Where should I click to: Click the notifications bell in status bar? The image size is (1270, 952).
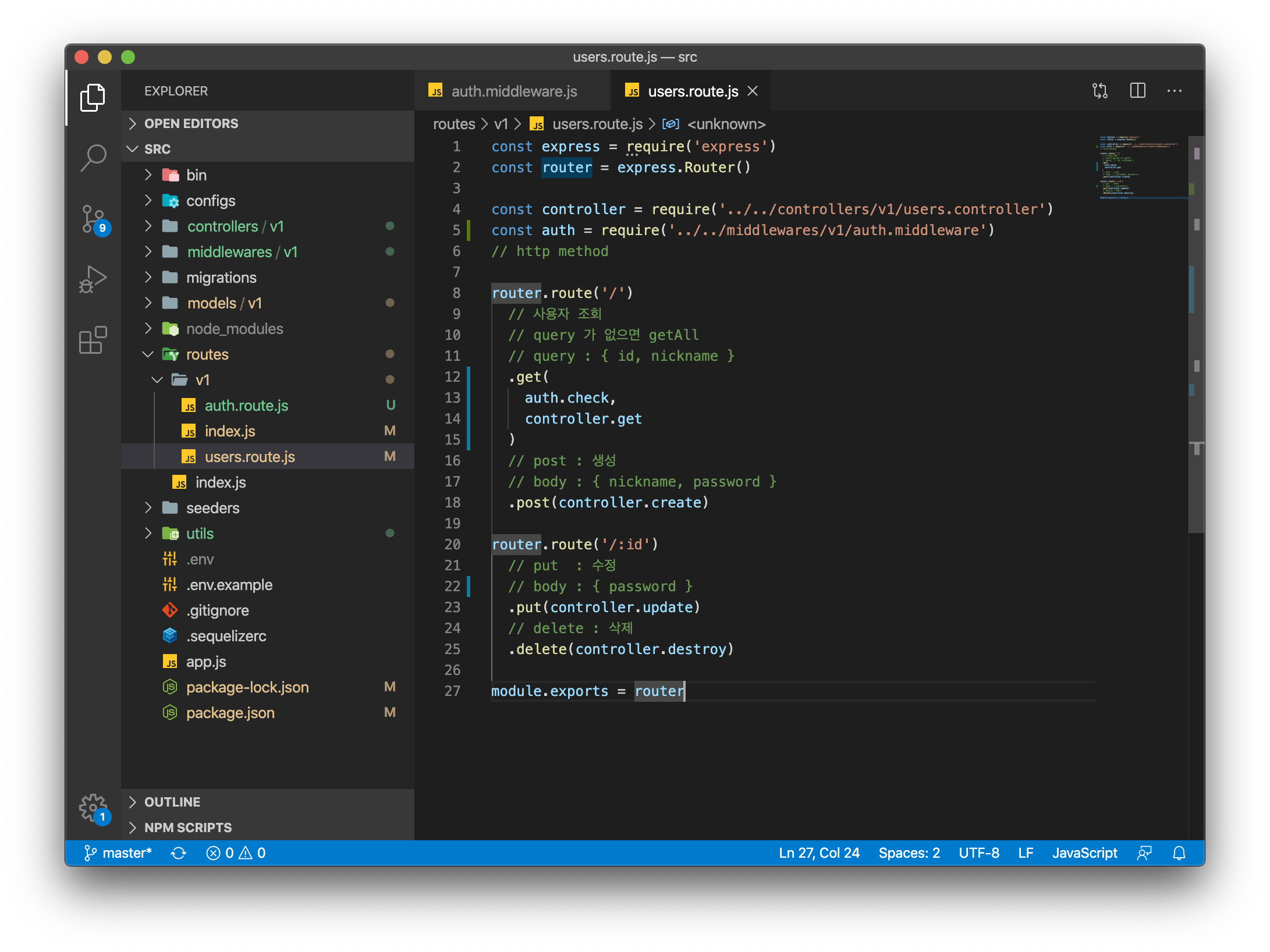coord(1179,853)
